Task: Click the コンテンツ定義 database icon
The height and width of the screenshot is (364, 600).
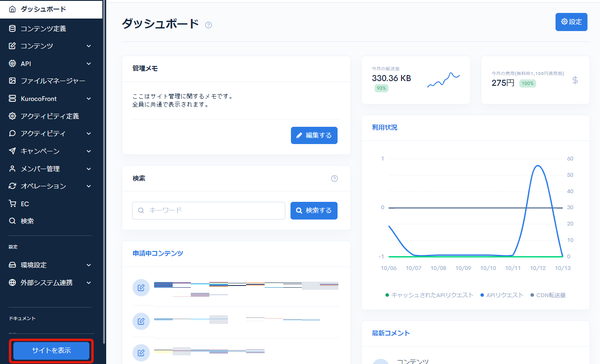Action: tap(12, 29)
